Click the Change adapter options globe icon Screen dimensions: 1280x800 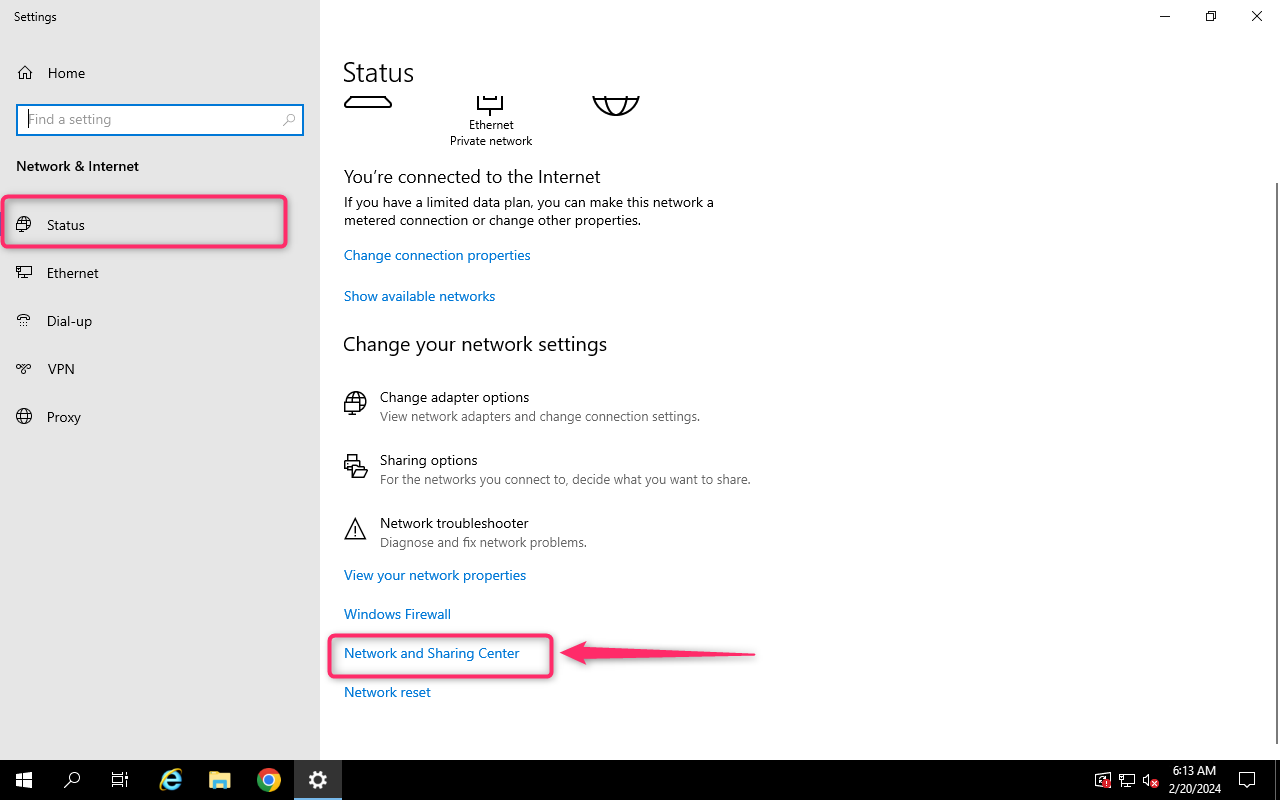tap(355, 403)
